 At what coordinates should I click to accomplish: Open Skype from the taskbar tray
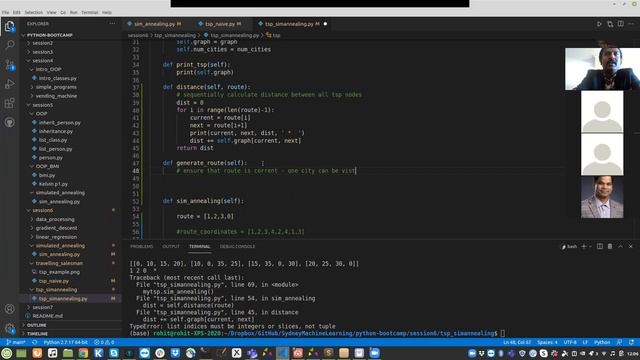click(x=543, y=353)
